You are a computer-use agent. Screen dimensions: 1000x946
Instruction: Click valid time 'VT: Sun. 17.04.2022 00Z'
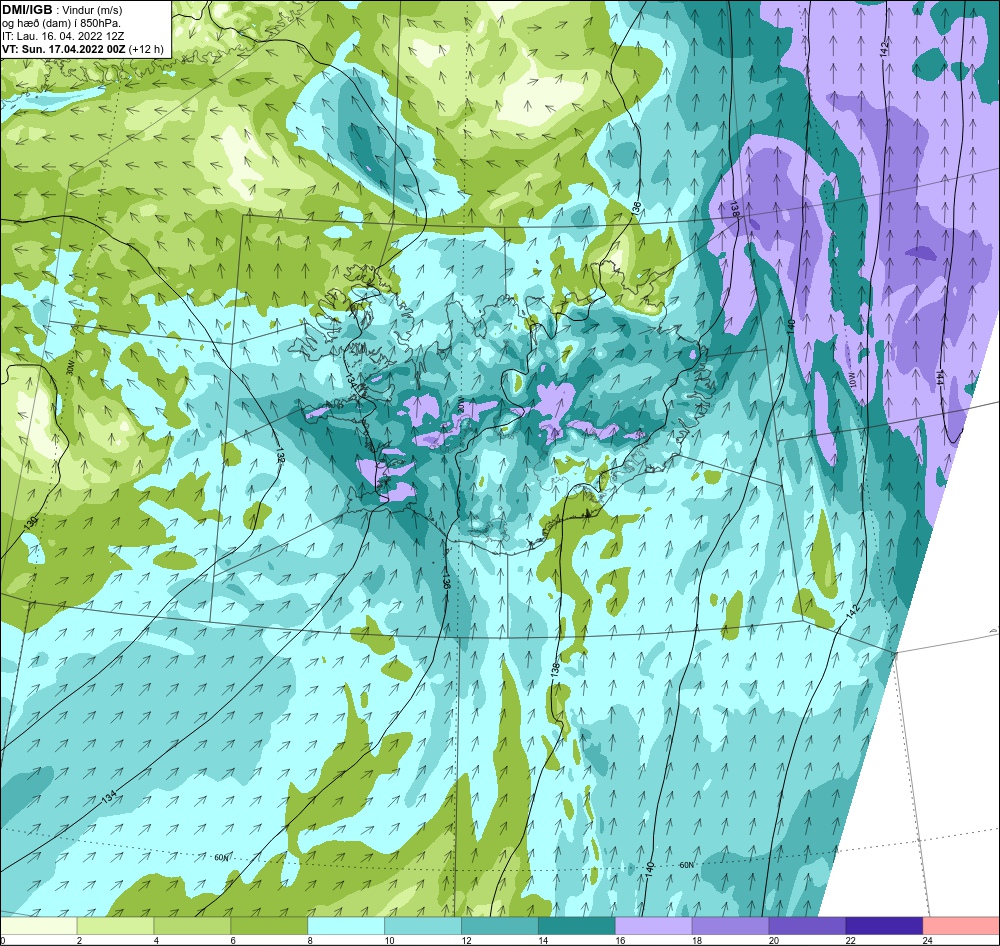tap(64, 49)
